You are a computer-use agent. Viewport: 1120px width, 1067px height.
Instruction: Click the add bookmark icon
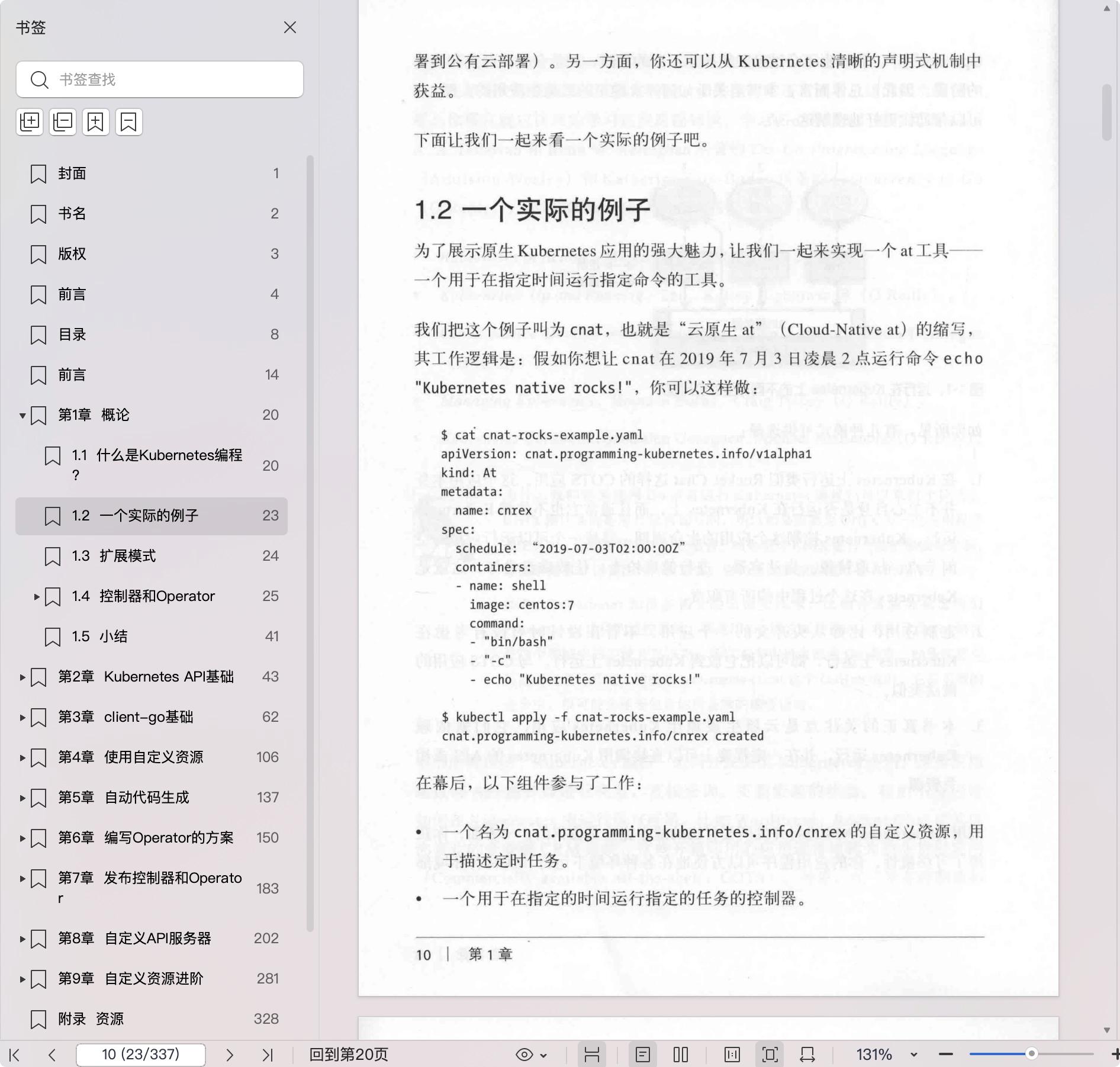click(x=96, y=122)
